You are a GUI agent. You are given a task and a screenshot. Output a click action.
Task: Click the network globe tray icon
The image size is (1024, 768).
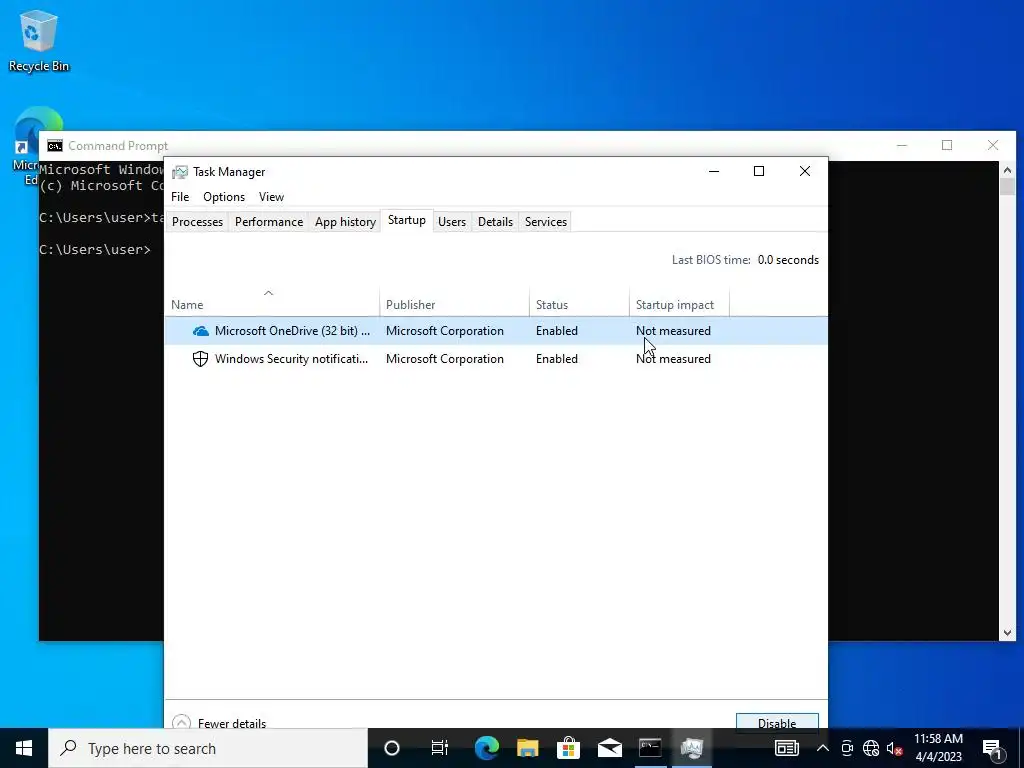coord(871,748)
